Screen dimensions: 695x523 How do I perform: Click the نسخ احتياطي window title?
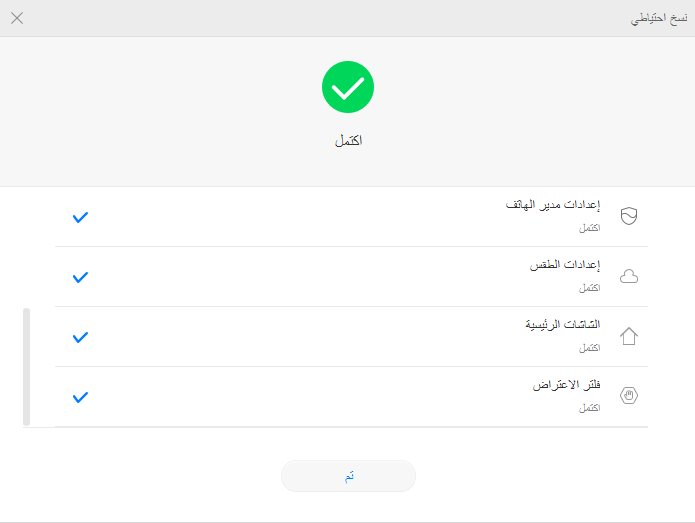(x=659, y=19)
